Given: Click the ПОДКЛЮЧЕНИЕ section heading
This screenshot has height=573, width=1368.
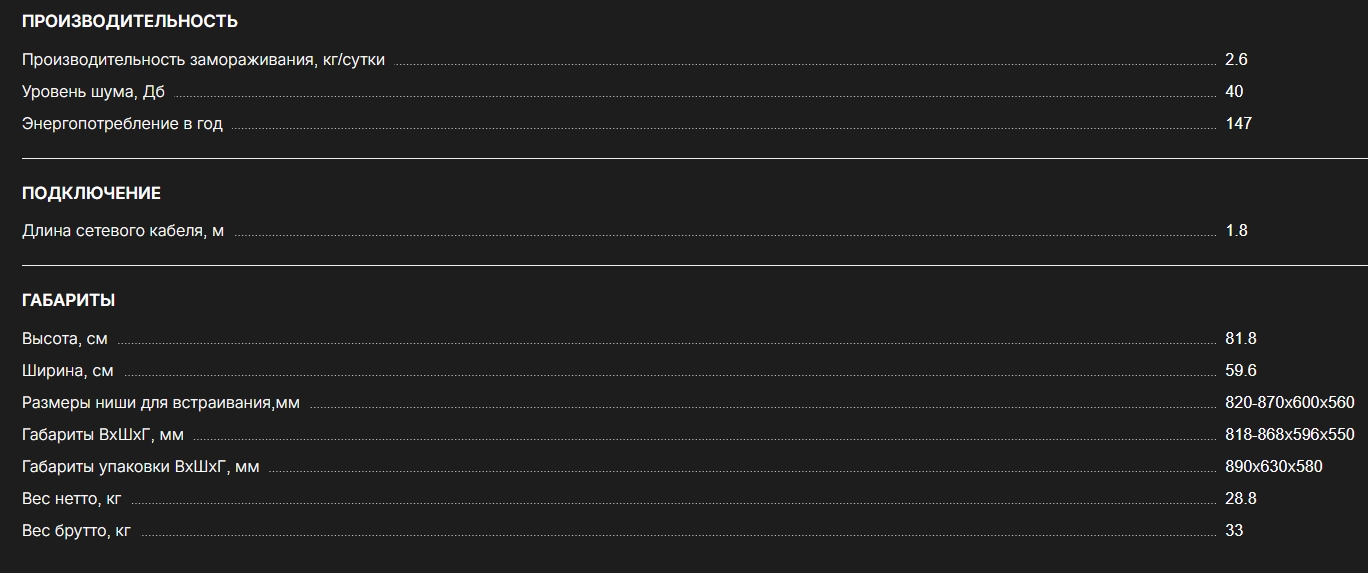Looking at the screenshot, I should (x=91, y=193).
